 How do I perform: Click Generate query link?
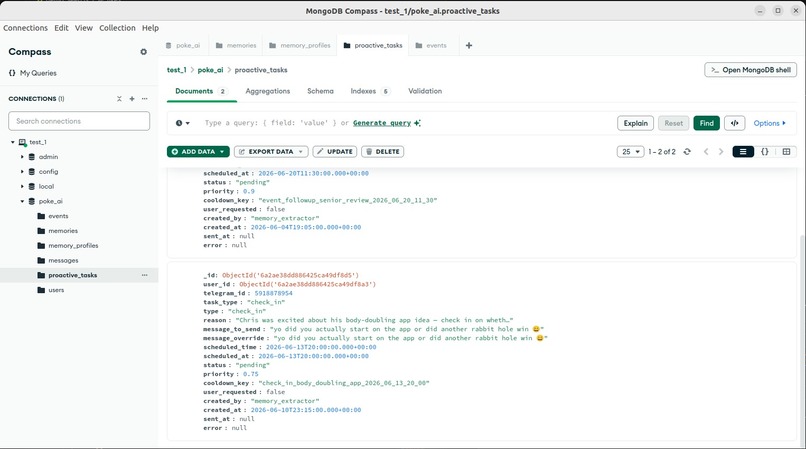382,123
